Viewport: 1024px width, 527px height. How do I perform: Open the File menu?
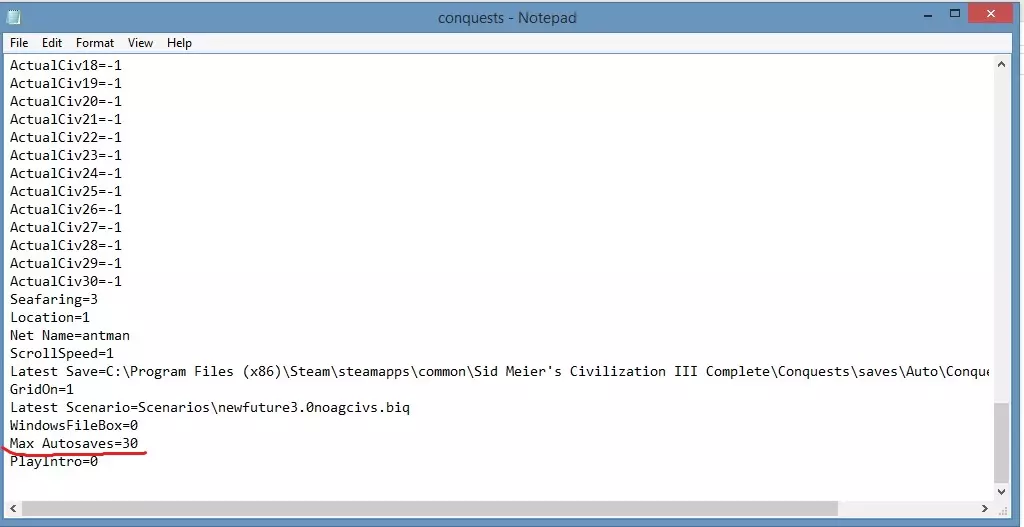click(x=19, y=43)
